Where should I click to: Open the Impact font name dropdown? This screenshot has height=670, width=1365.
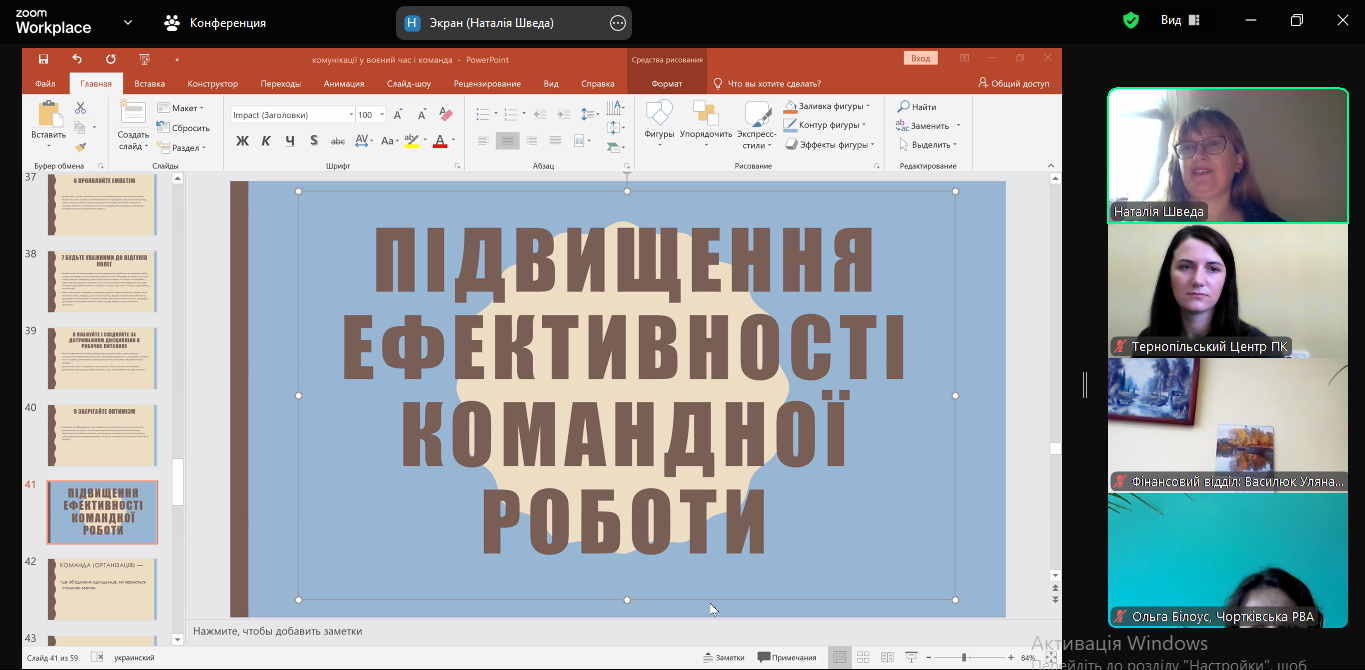click(351, 115)
